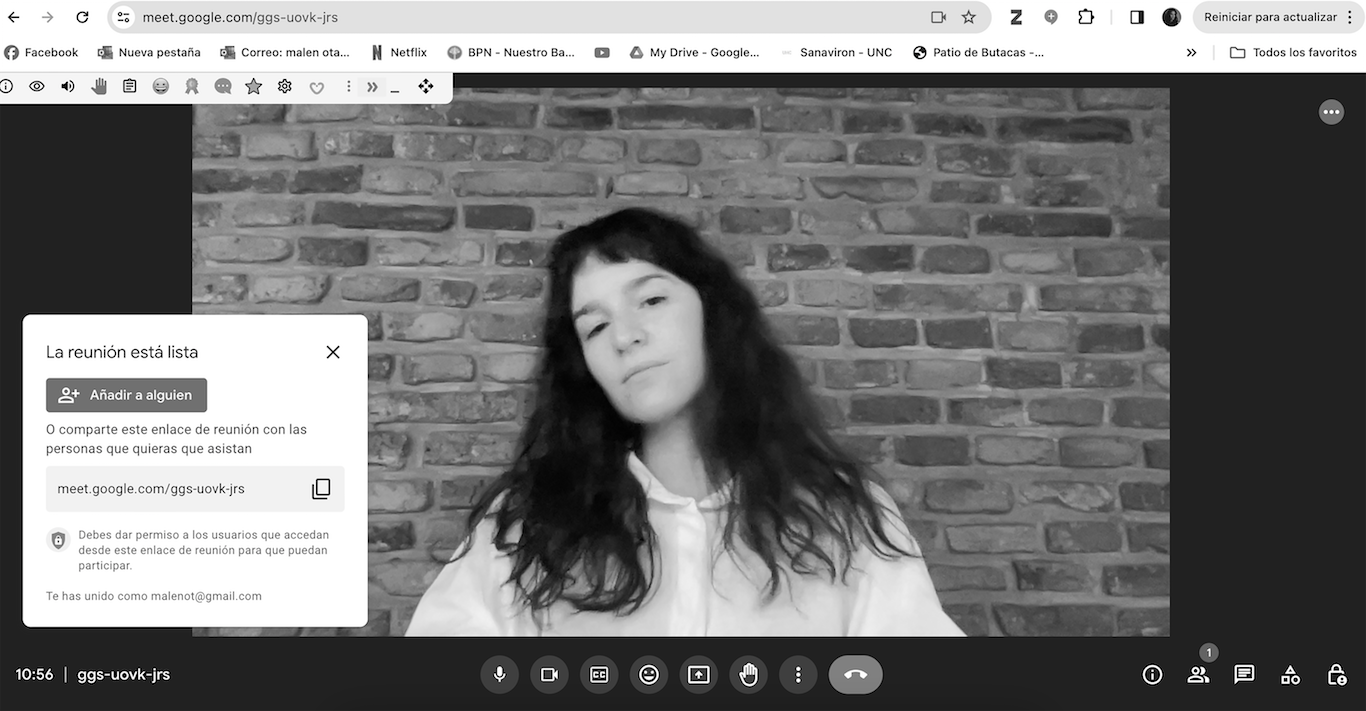Expand extension toolbar with double chevron
The image size is (1366, 711).
tap(372, 87)
